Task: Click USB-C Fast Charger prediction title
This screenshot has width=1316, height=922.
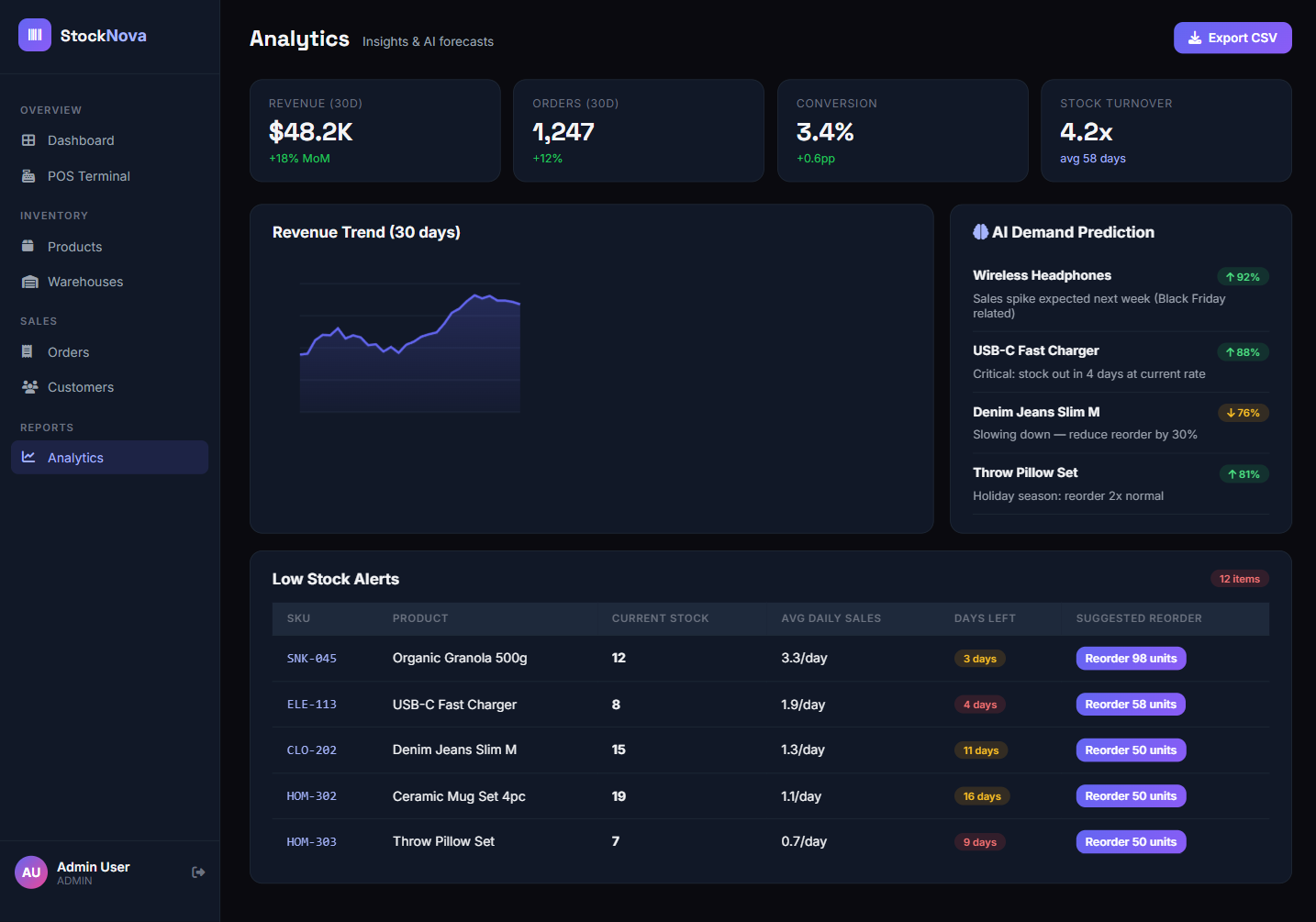Action: tap(1036, 350)
